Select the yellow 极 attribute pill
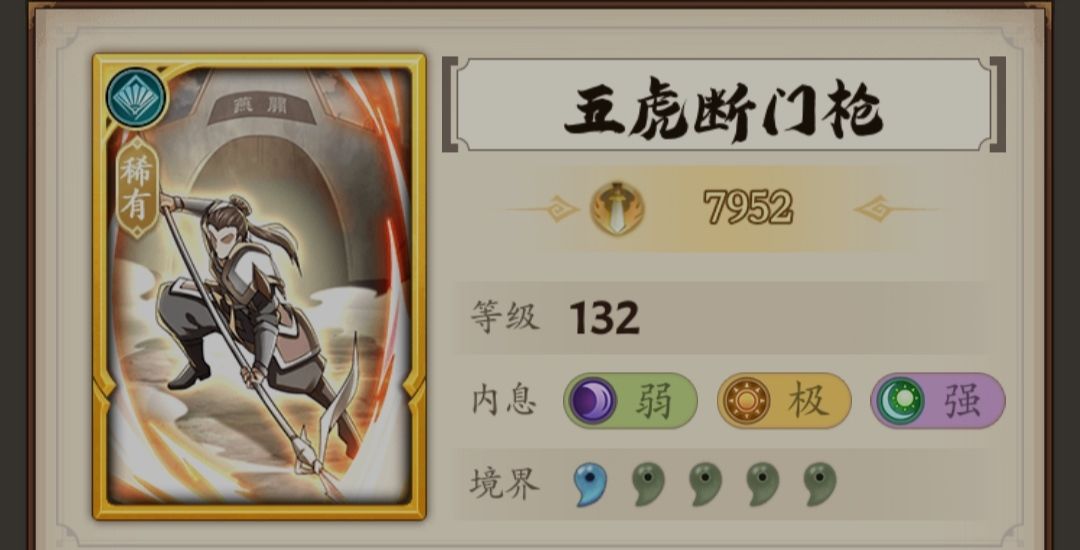The height and width of the screenshot is (550, 1080). click(x=784, y=401)
